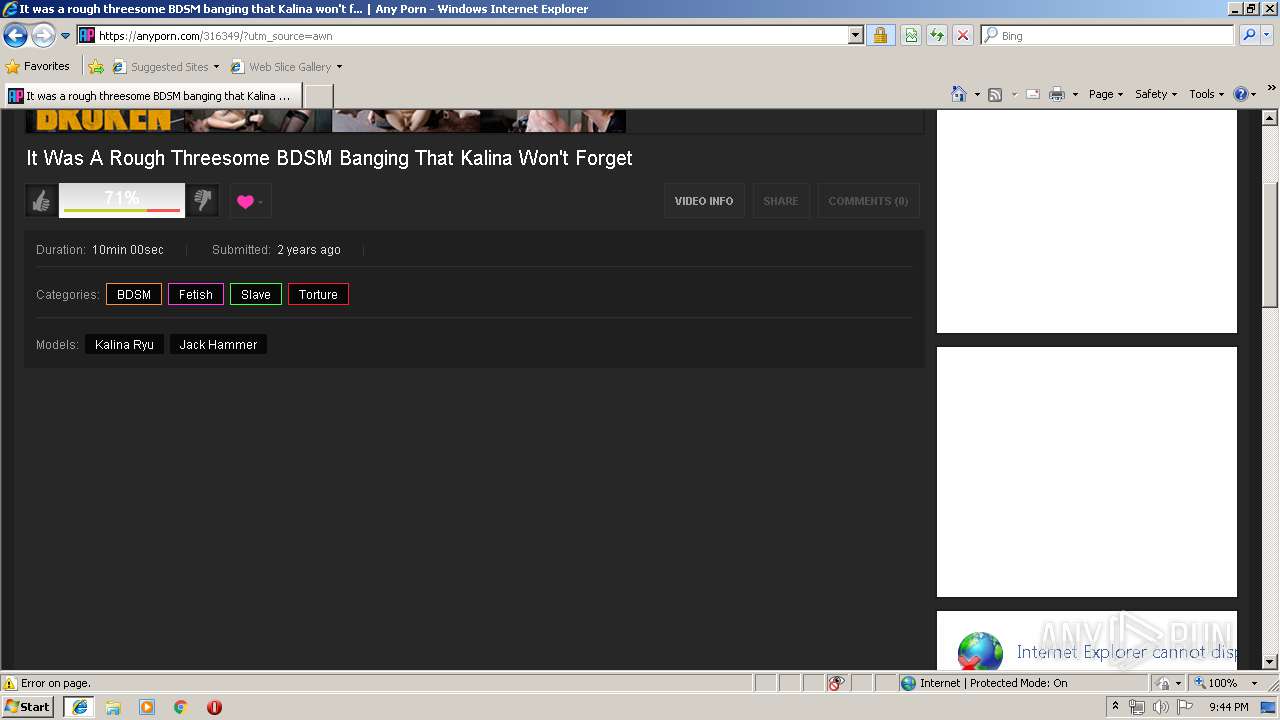Click the vertical scrollbar thumb
1280x720 pixels.
click(1270, 245)
